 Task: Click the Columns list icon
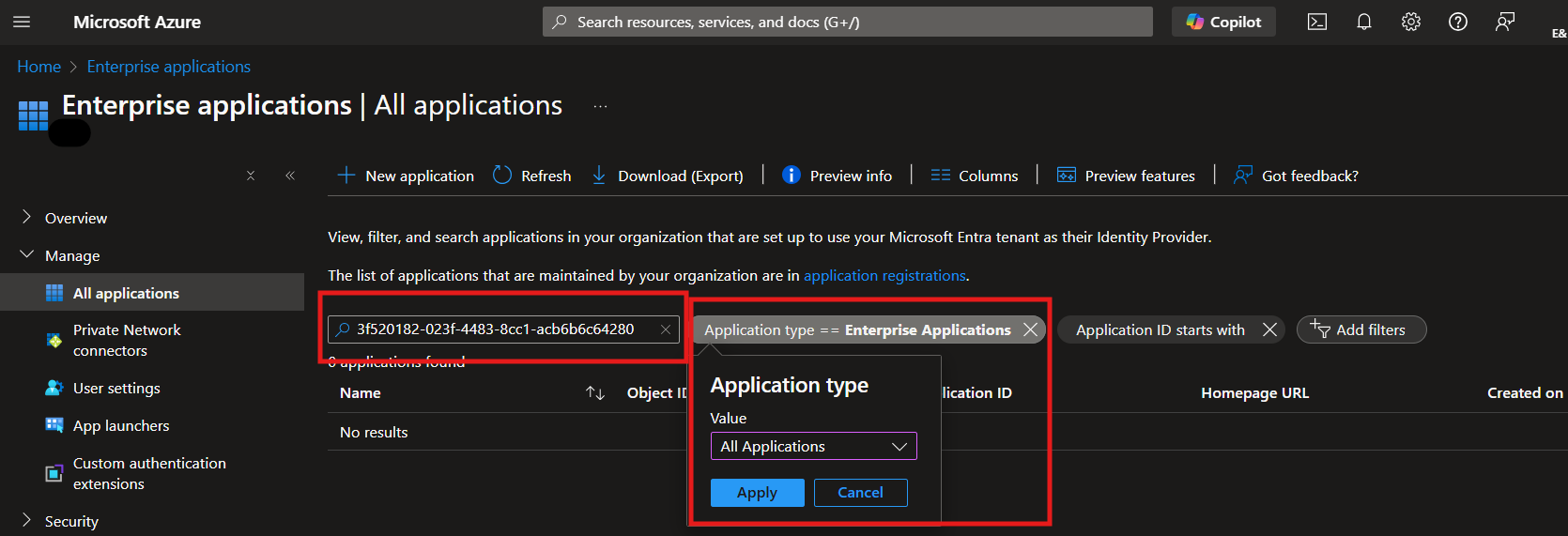940,176
